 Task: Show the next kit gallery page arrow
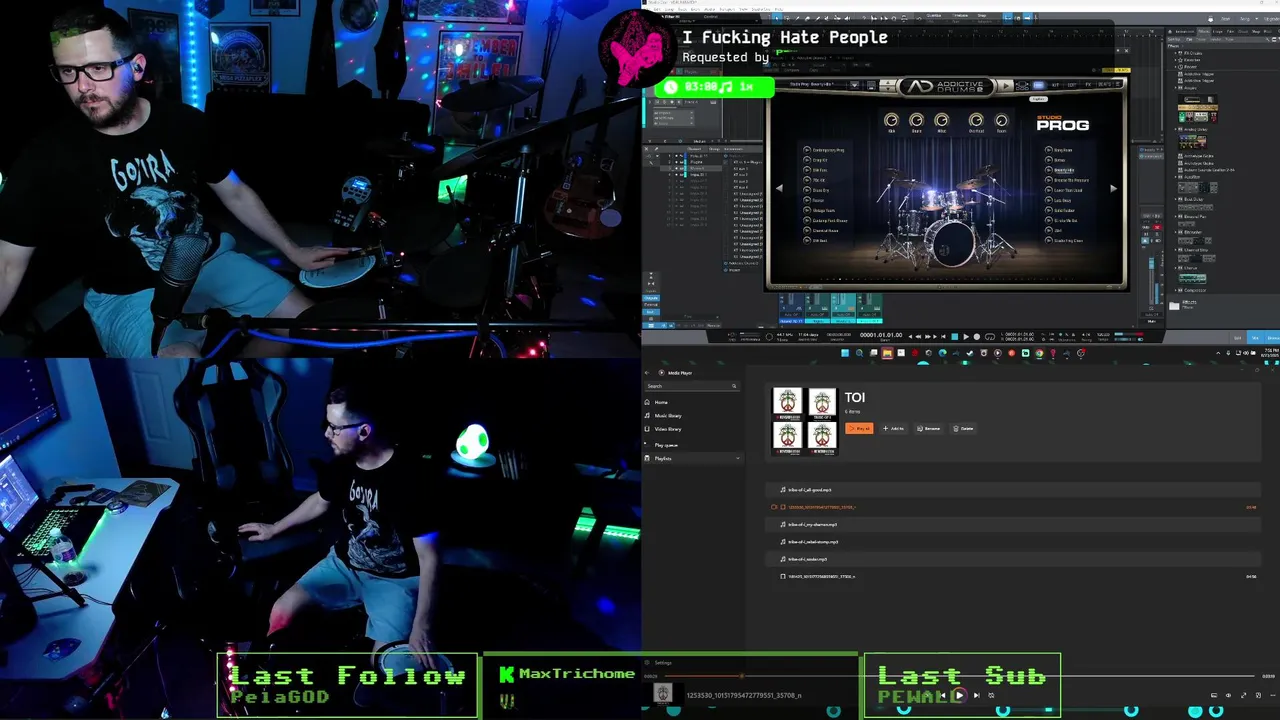(x=1113, y=188)
